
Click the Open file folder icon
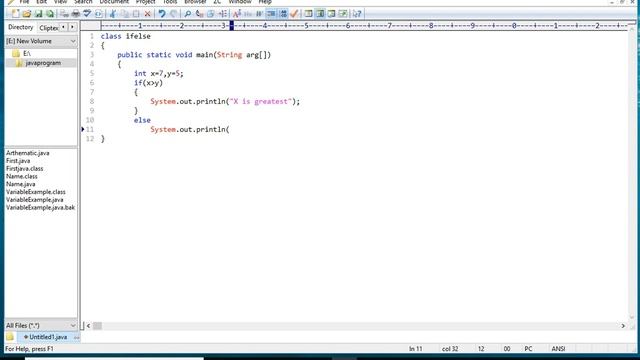click(27, 14)
